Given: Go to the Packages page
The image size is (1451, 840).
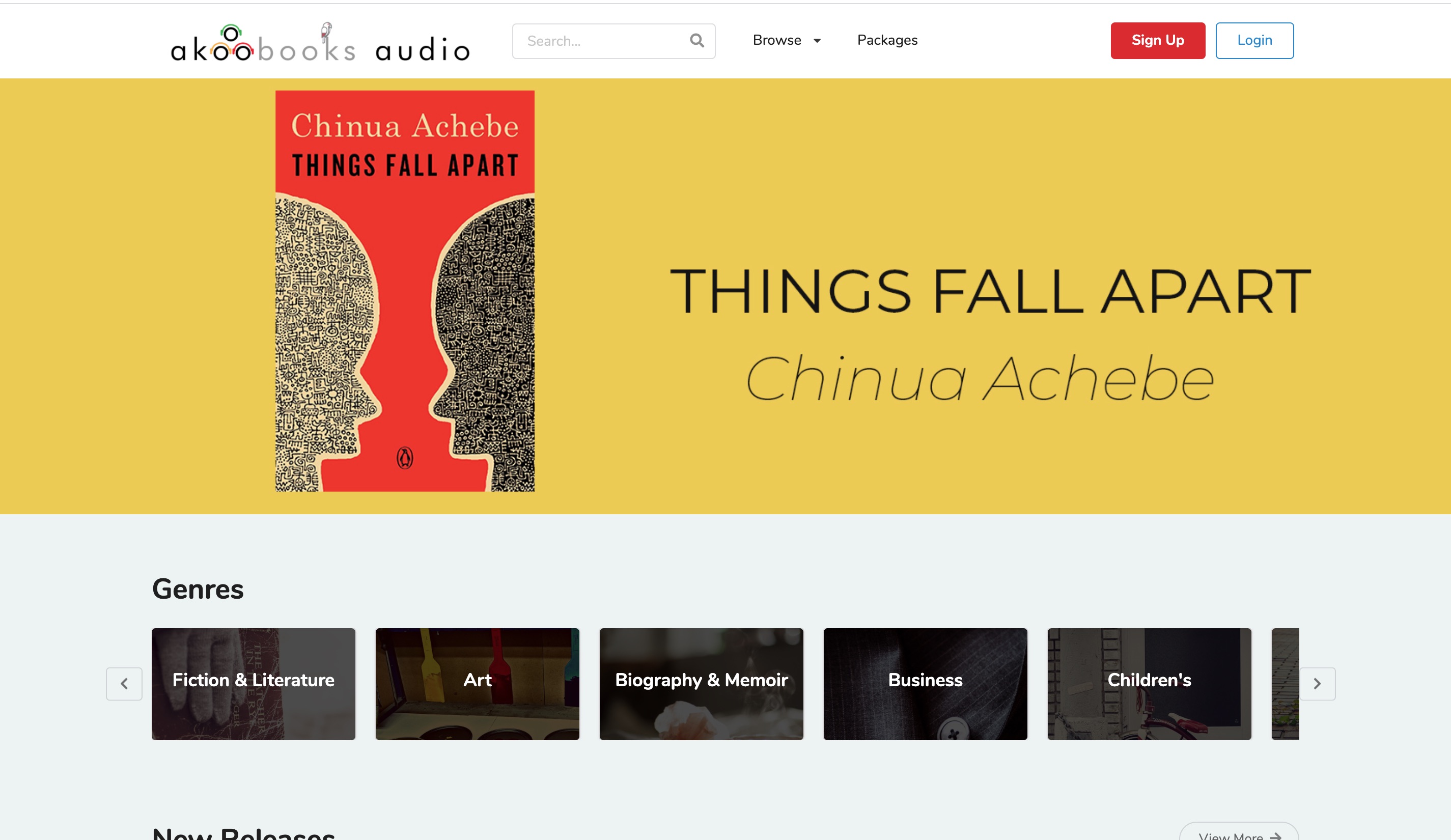Looking at the screenshot, I should [887, 40].
